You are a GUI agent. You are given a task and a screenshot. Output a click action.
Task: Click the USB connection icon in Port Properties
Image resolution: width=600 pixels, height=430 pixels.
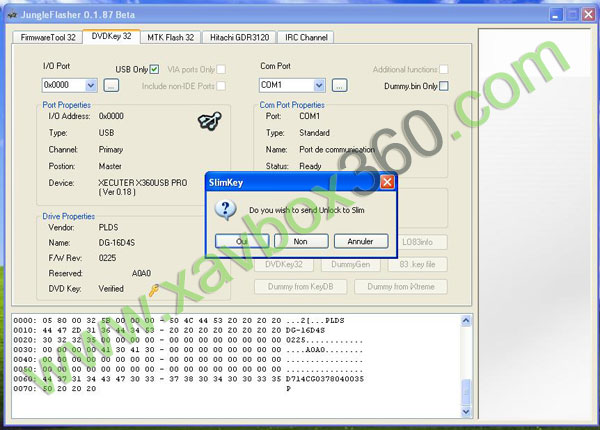point(210,121)
